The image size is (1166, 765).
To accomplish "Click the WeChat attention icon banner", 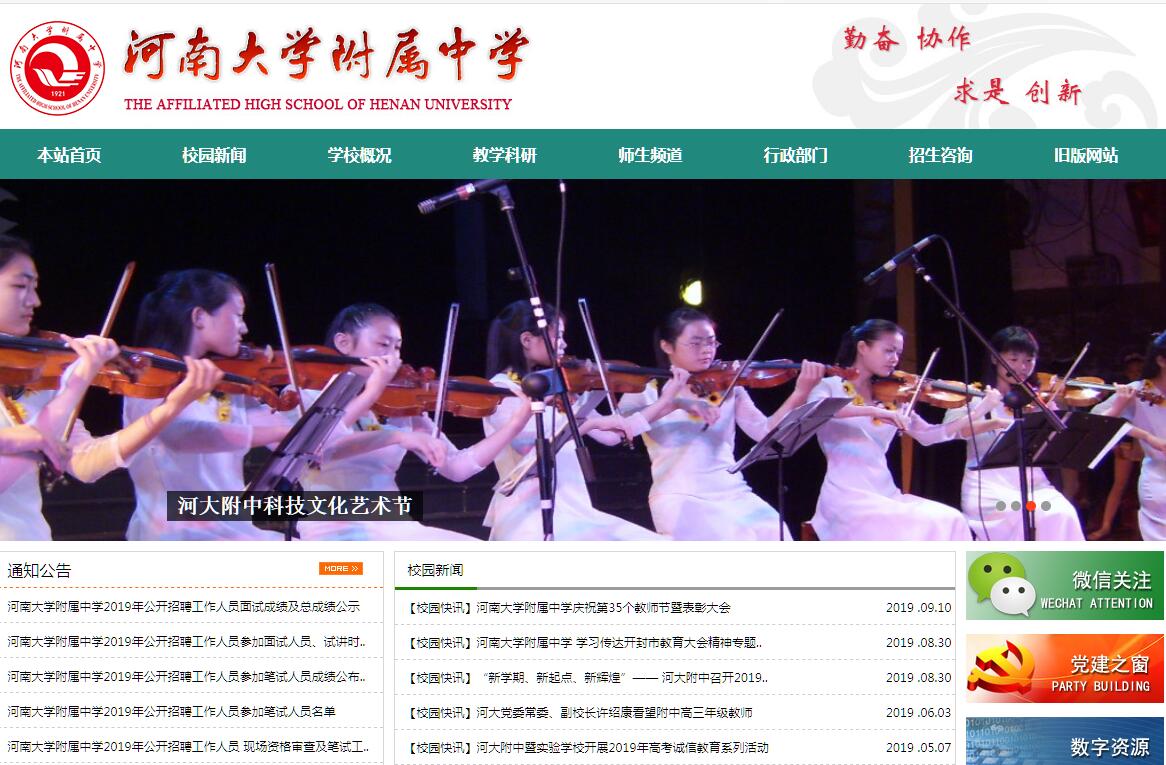I will (x=1064, y=585).
